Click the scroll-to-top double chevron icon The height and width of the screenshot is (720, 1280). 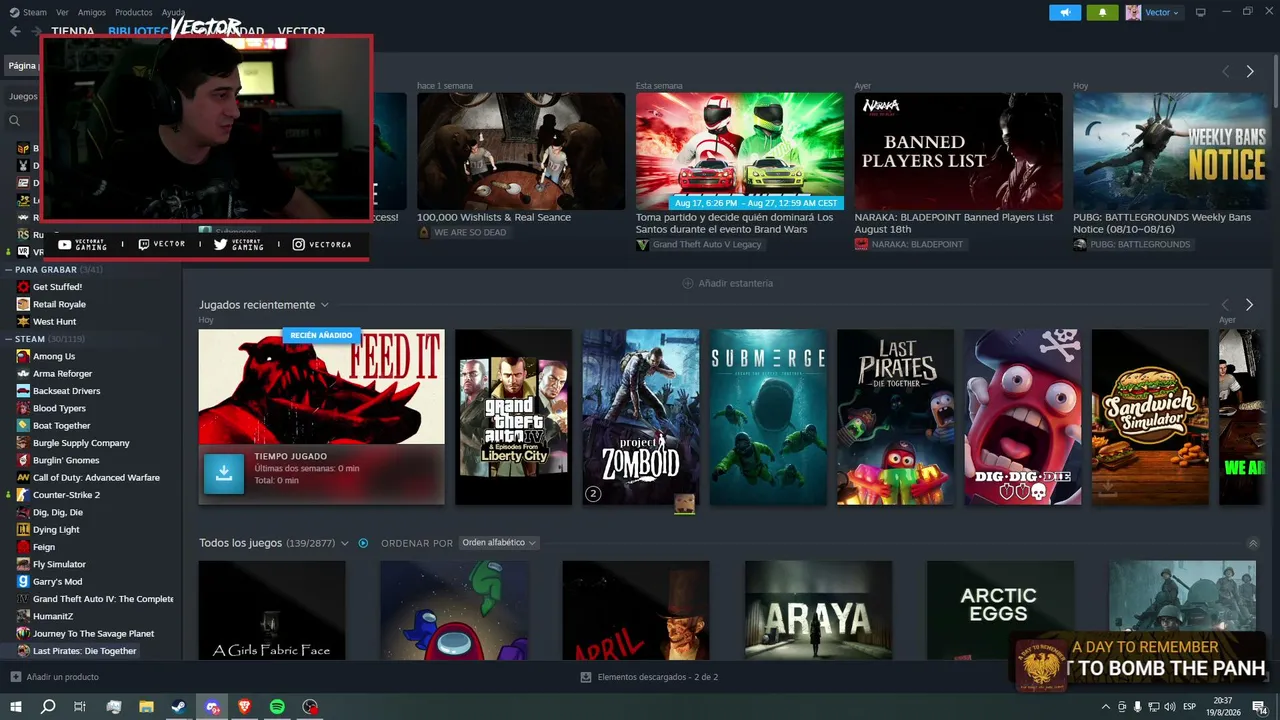1253,543
